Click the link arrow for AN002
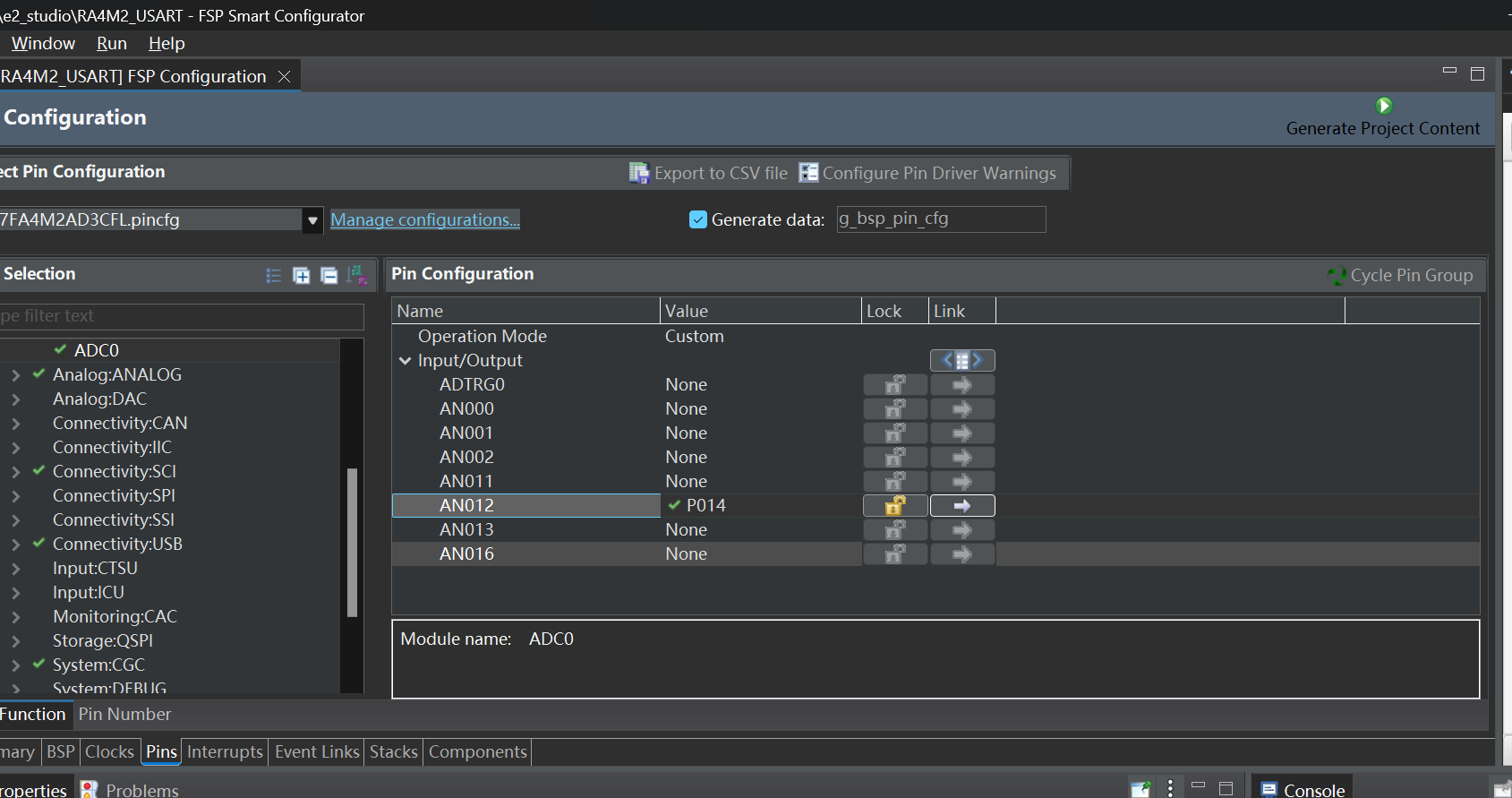Screen dimensions: 1512x798 (x=962, y=458)
